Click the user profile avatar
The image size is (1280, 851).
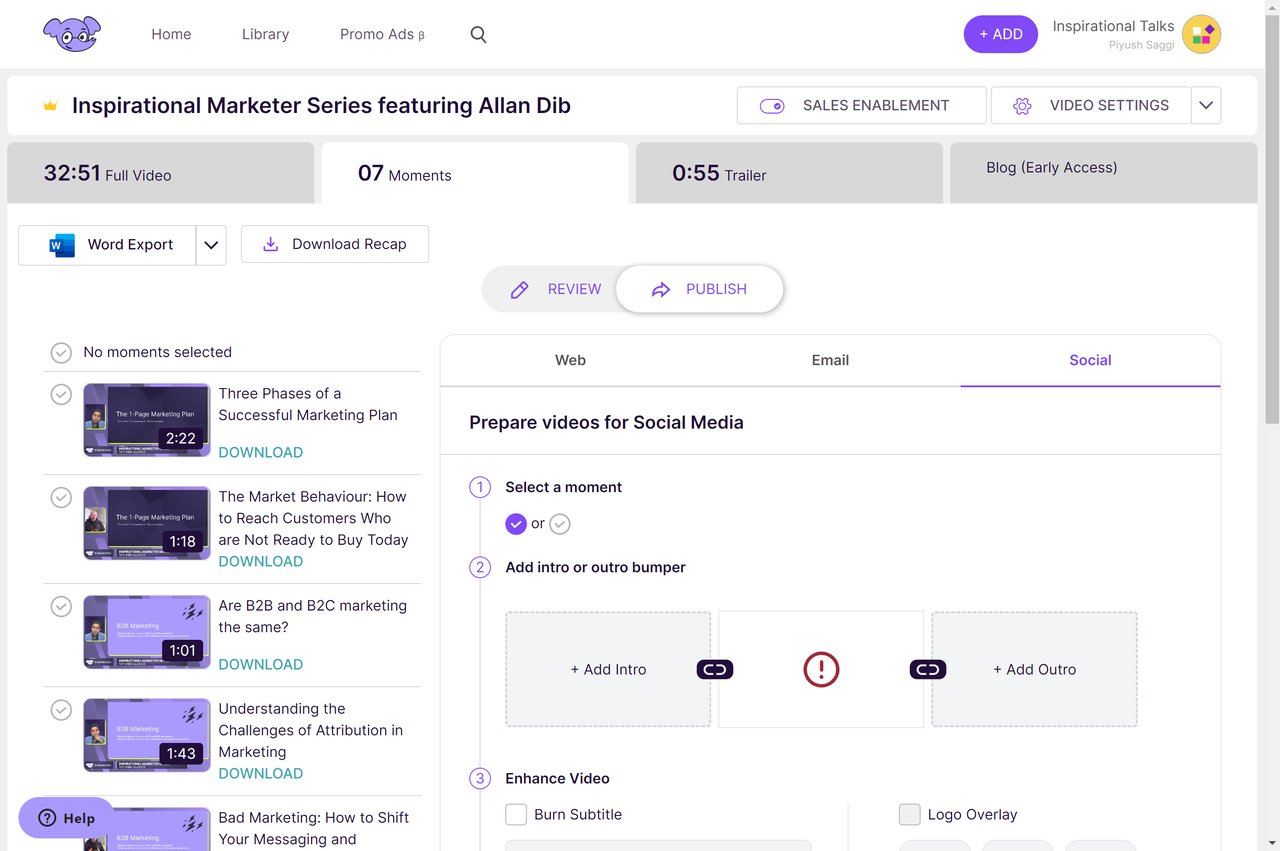1201,34
